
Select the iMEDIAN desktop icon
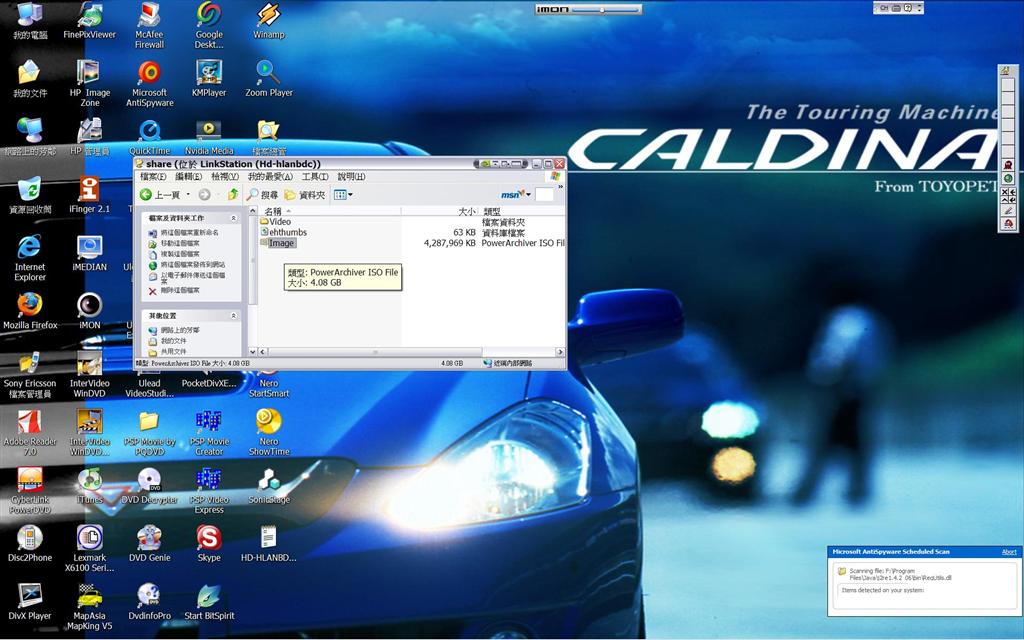(89, 254)
